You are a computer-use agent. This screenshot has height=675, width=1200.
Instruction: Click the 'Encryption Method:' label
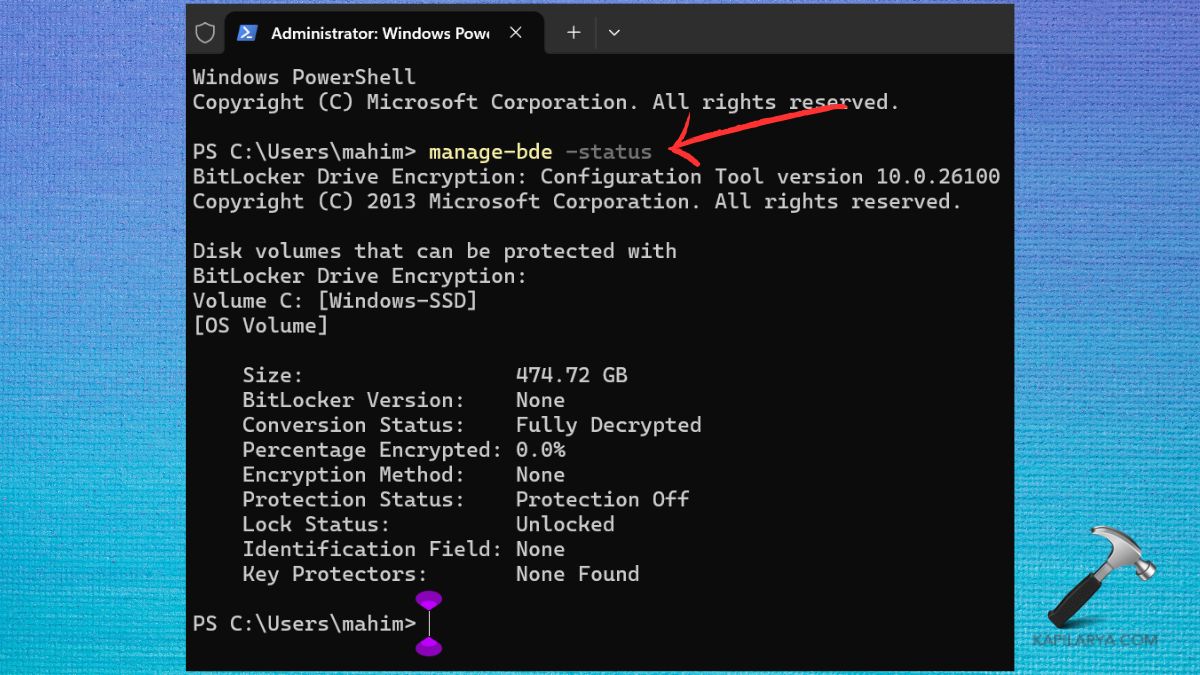pyautogui.click(x=354, y=475)
